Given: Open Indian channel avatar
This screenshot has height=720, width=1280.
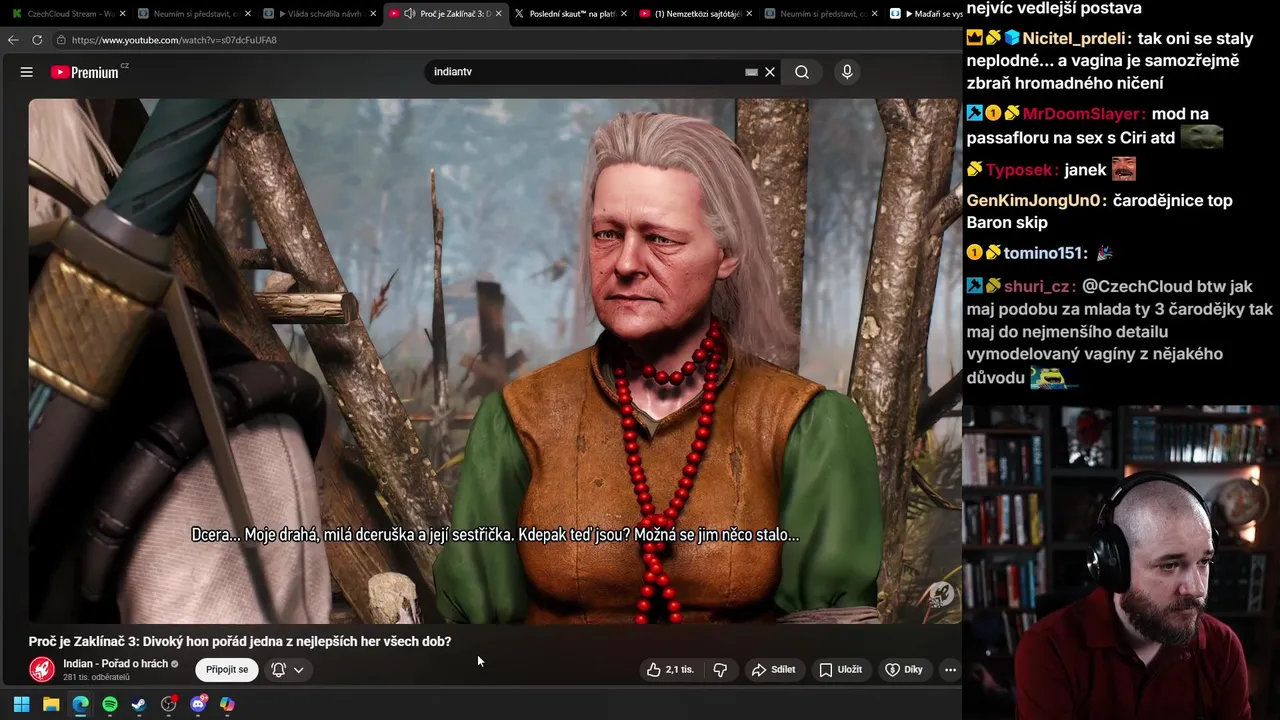Looking at the screenshot, I should tap(42, 669).
